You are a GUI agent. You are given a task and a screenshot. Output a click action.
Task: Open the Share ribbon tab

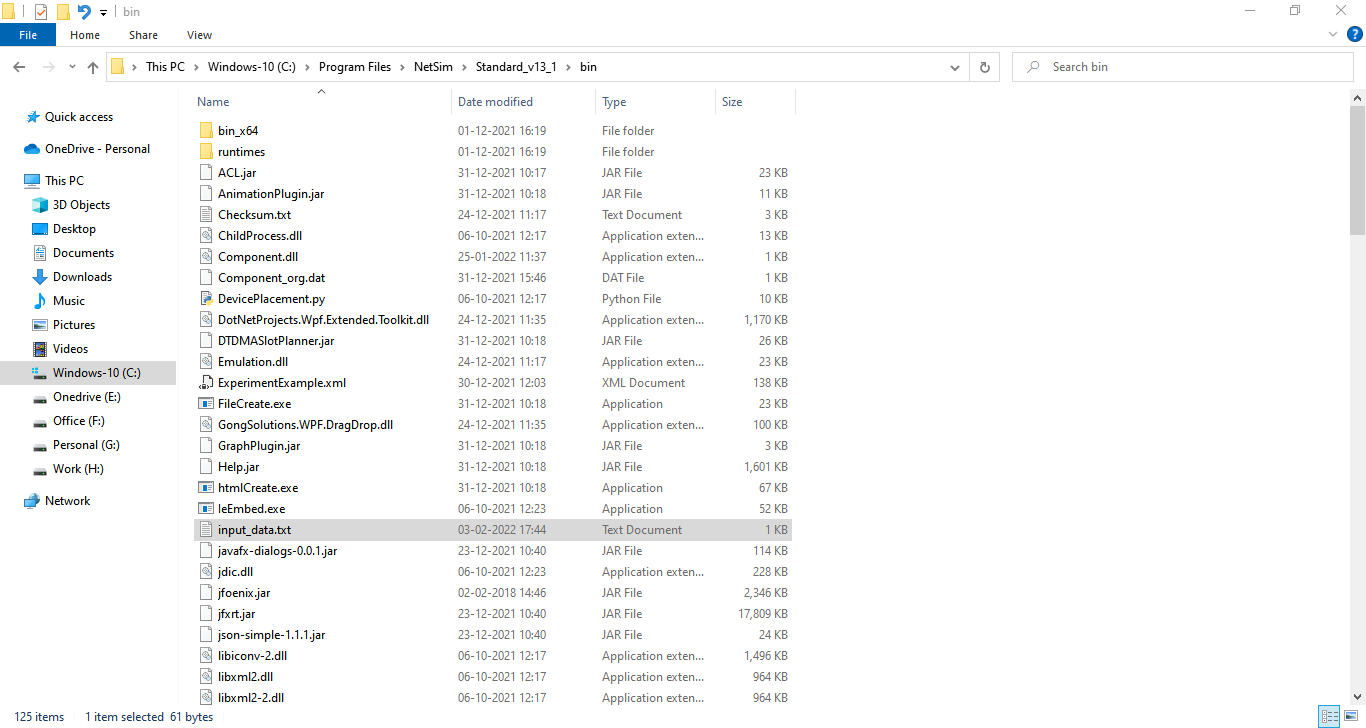coord(143,35)
